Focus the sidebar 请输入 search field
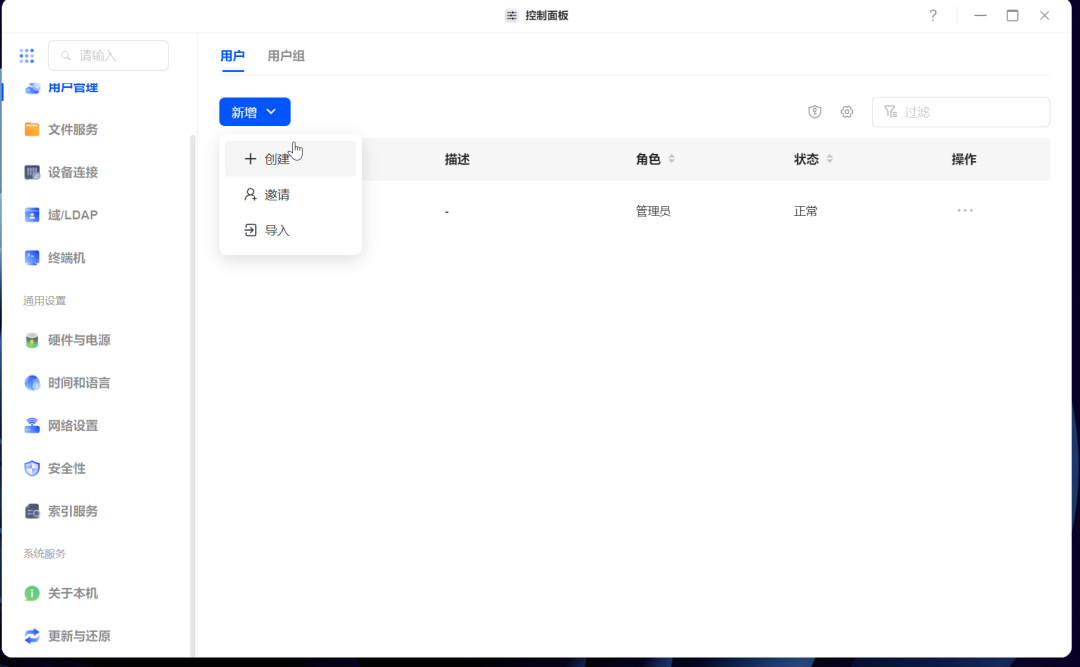The height and width of the screenshot is (667, 1080). point(108,56)
